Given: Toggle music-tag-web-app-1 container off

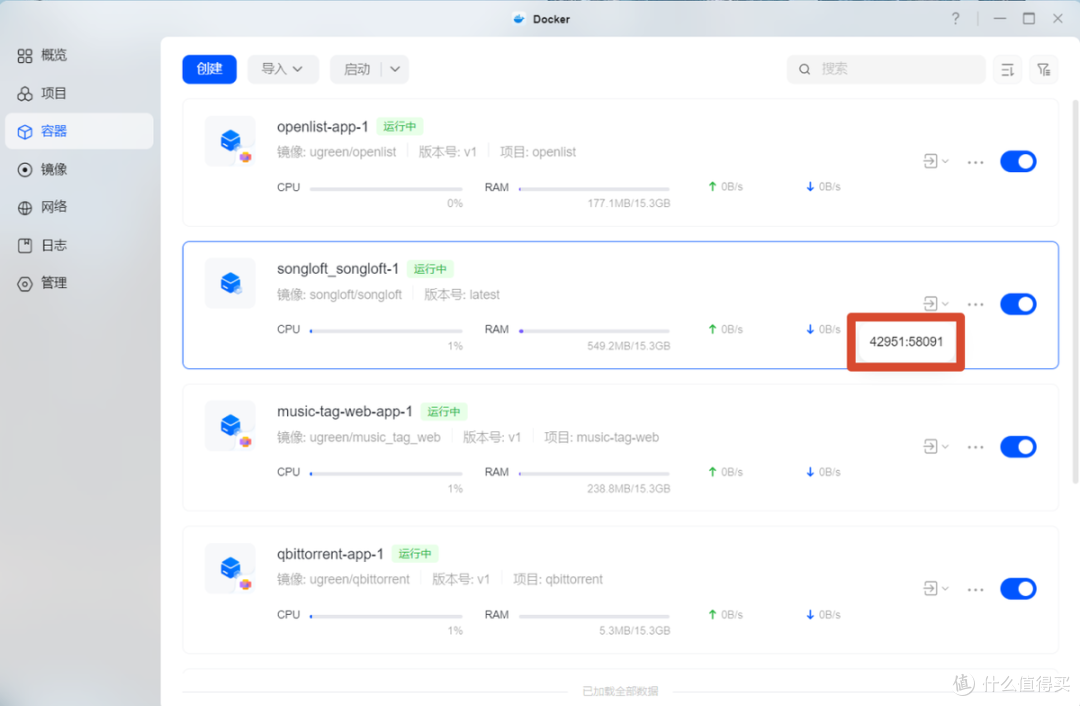Looking at the screenshot, I should coord(1018,446).
